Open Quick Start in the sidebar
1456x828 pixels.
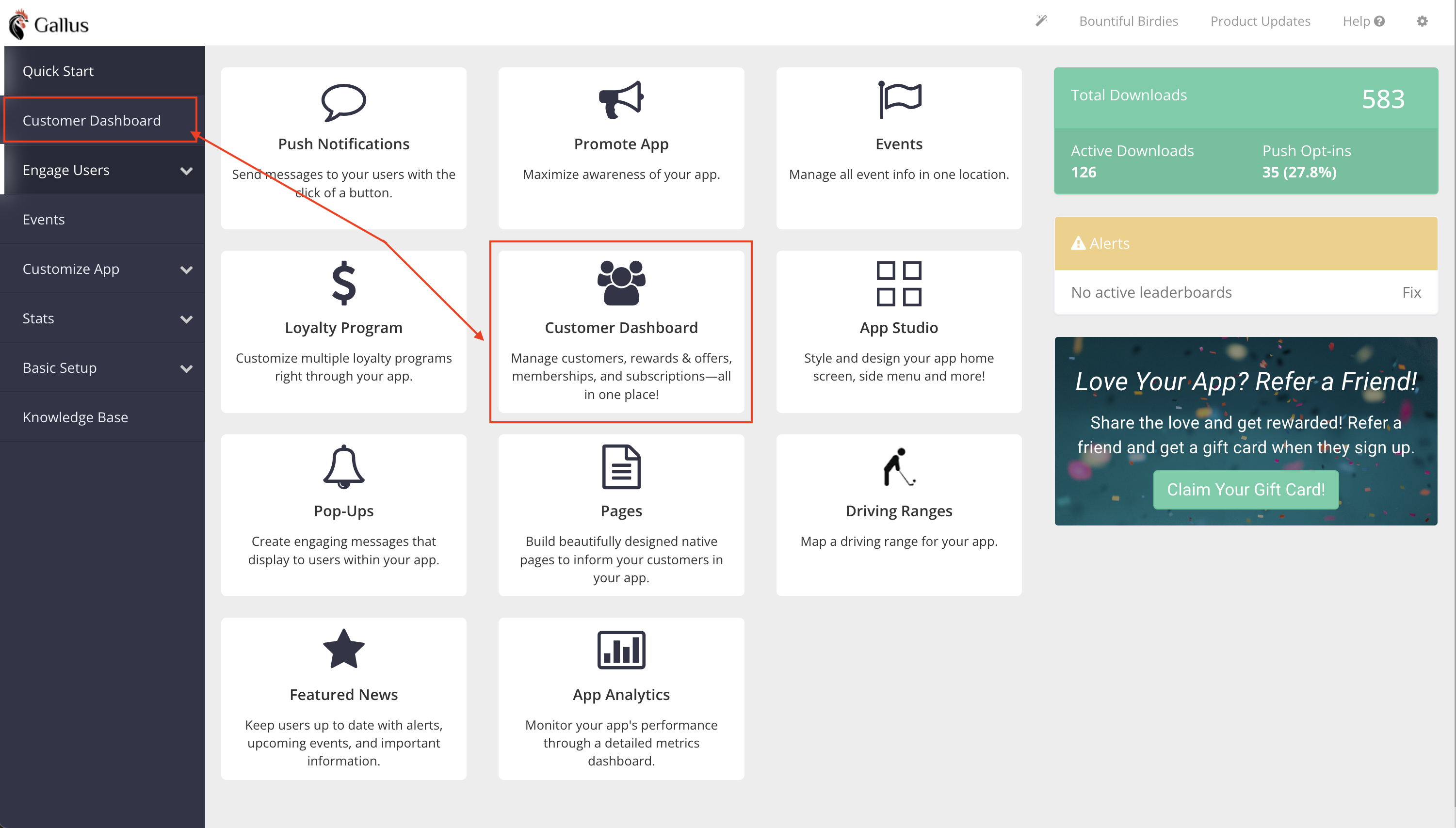[58, 71]
